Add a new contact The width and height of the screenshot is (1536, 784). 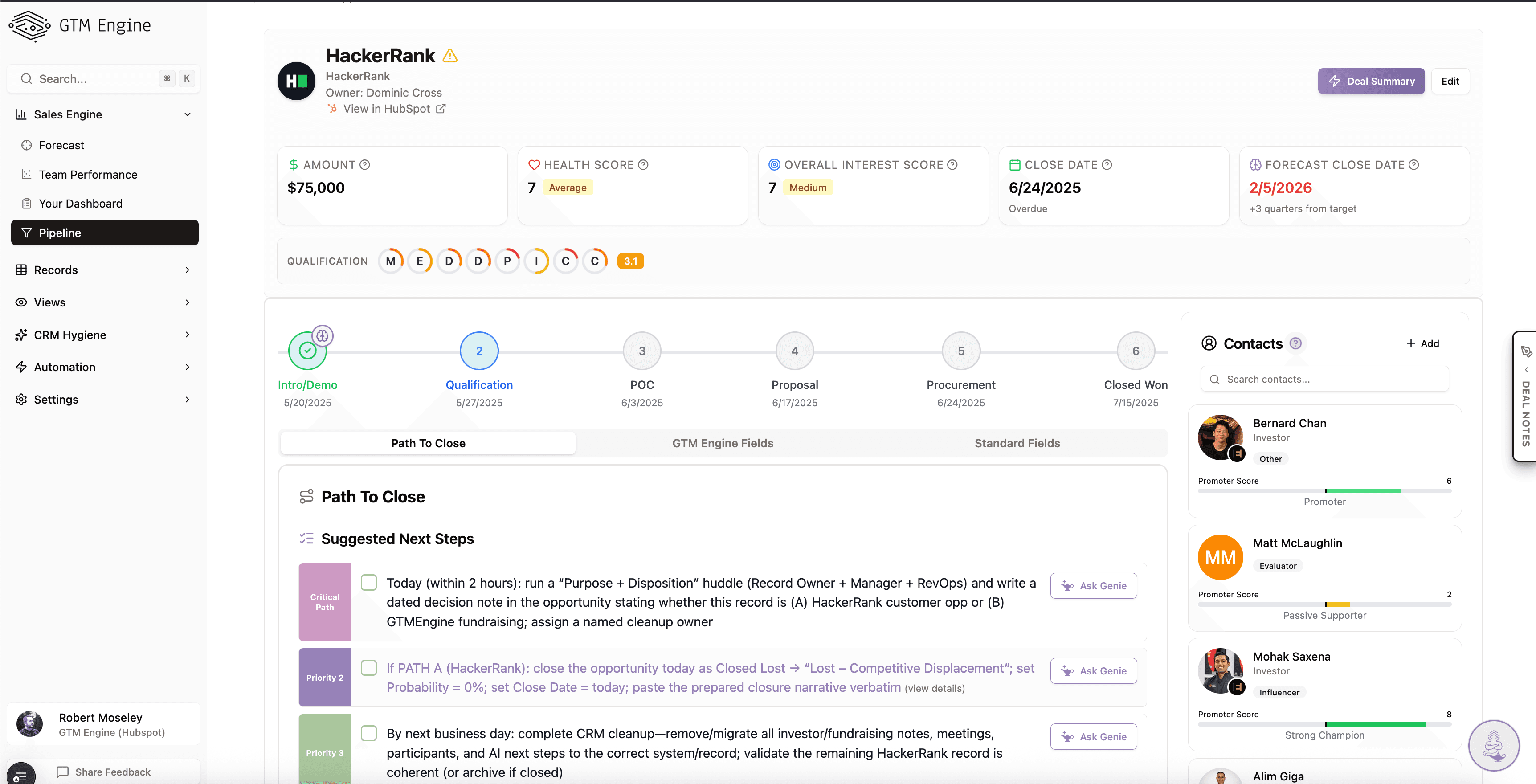pyautogui.click(x=1423, y=343)
